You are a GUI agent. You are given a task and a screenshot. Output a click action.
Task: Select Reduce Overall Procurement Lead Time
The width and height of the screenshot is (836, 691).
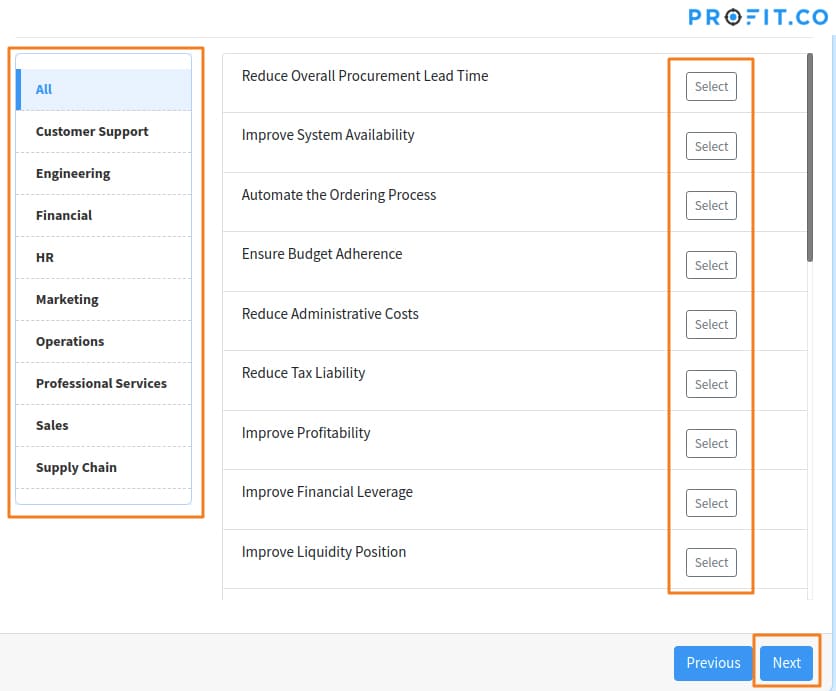pos(711,86)
